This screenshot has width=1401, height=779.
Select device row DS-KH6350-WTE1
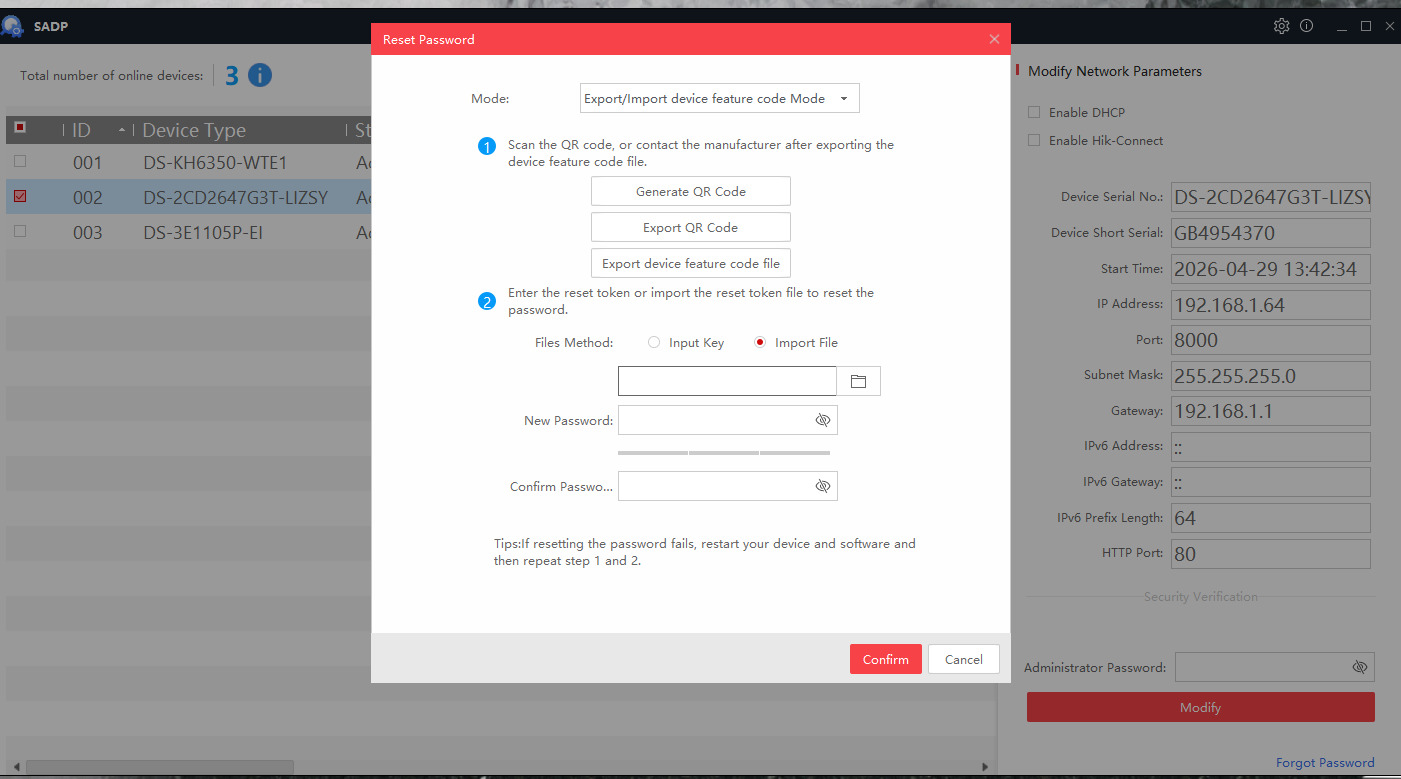(188, 161)
